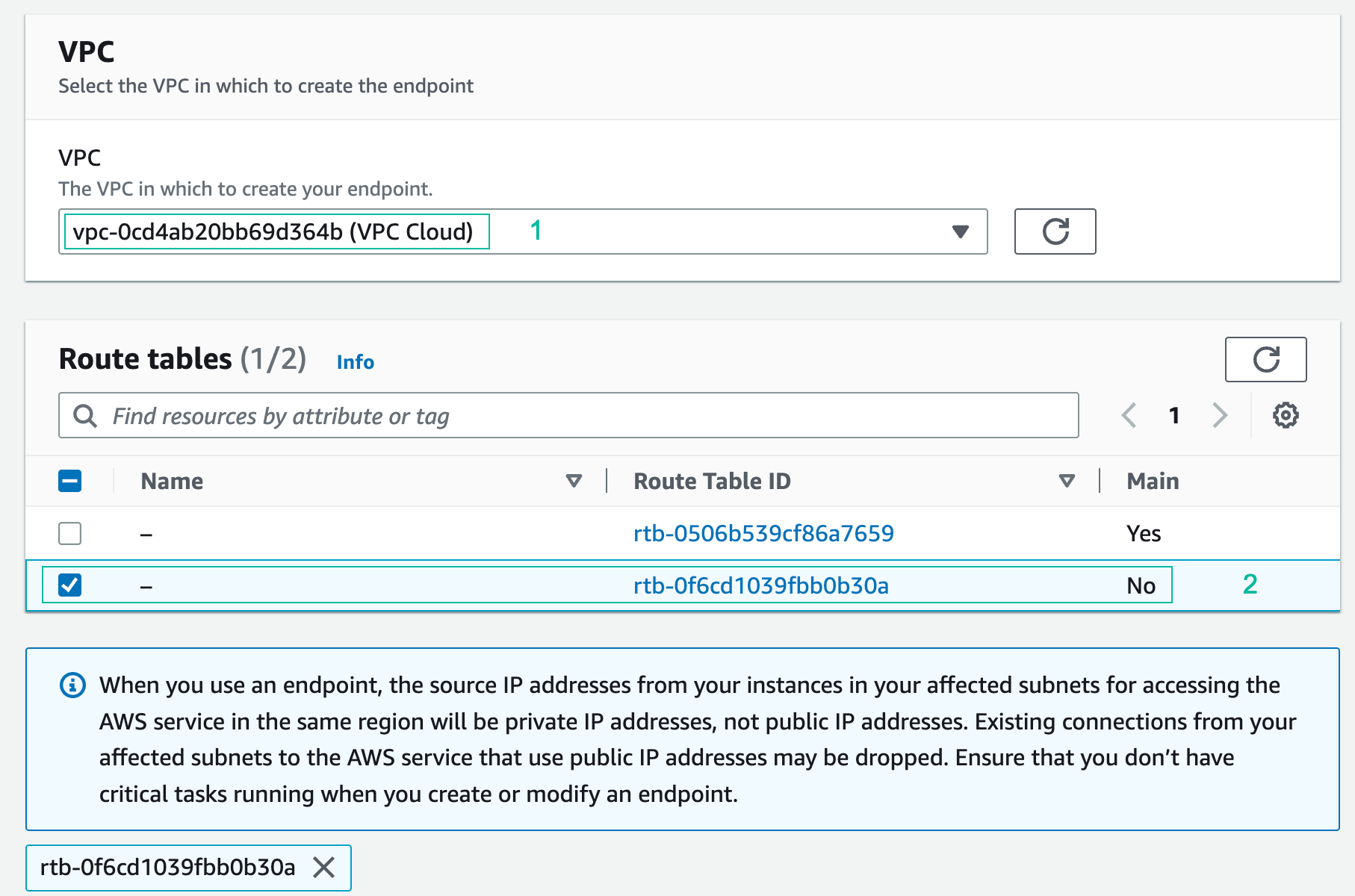
Task: Open route table rtb-0f6cd1039fbb0b30a link
Action: click(x=760, y=586)
